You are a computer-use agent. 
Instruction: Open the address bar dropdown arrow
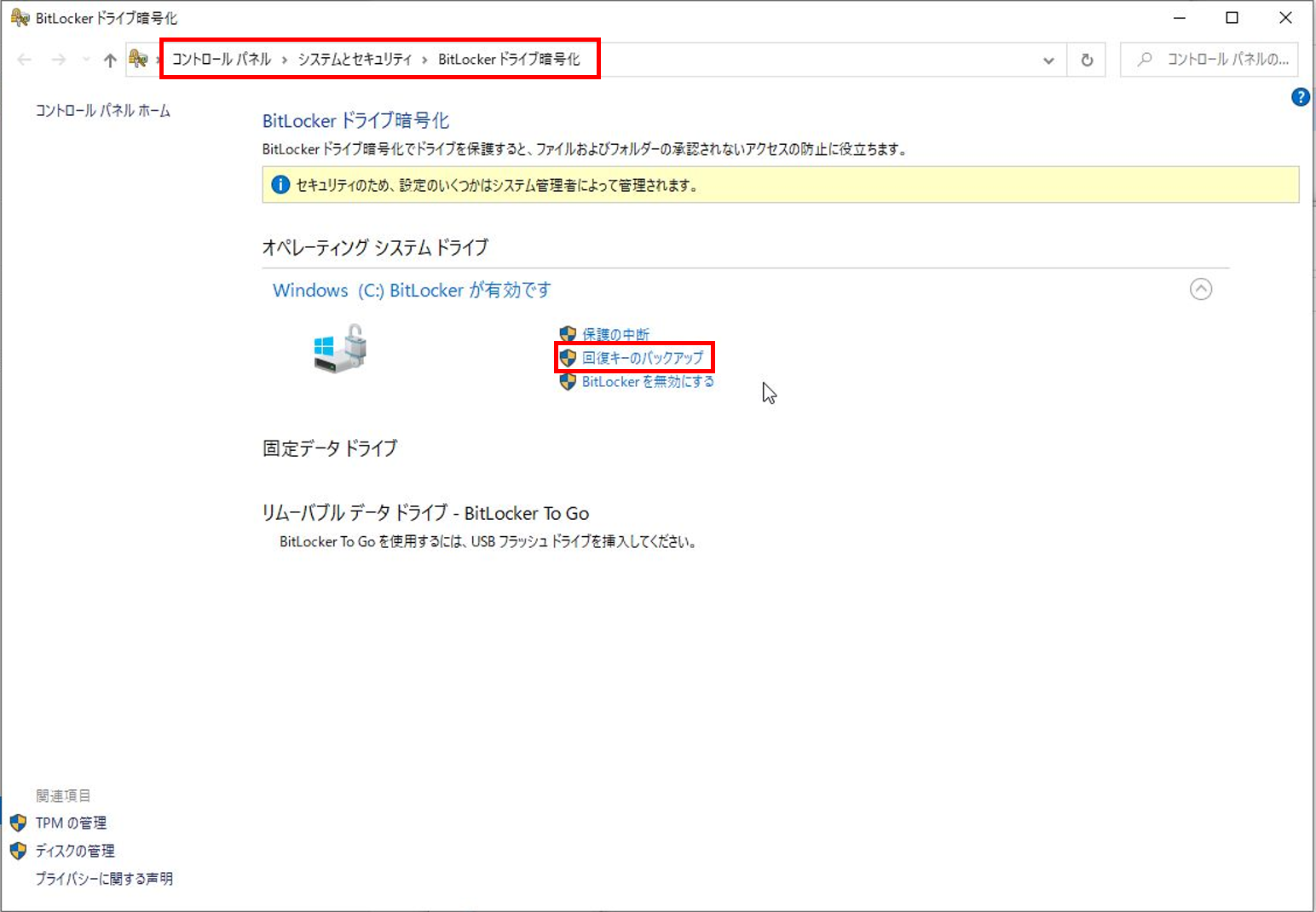[1048, 59]
